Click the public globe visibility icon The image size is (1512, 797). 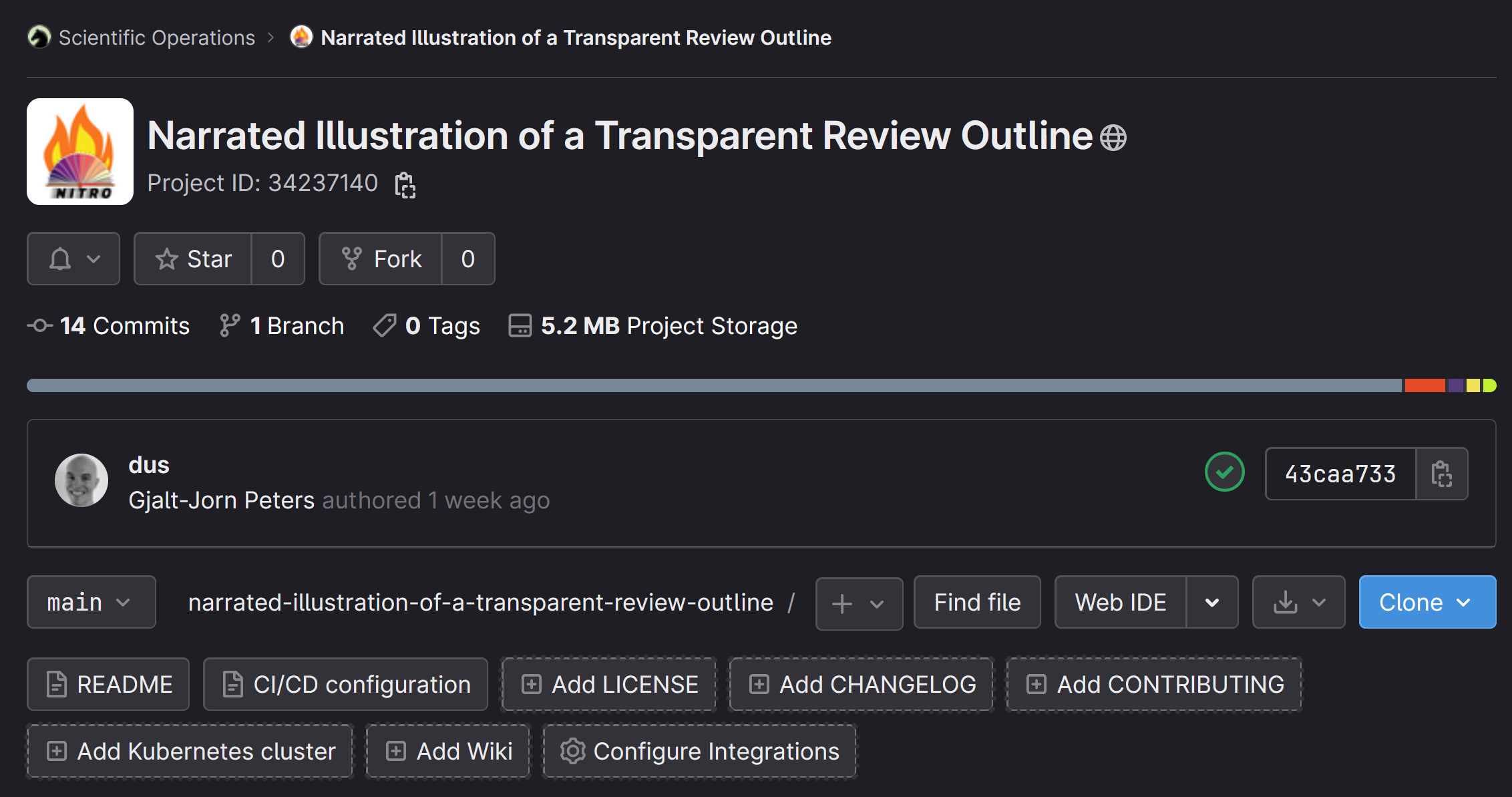pyautogui.click(x=1113, y=138)
